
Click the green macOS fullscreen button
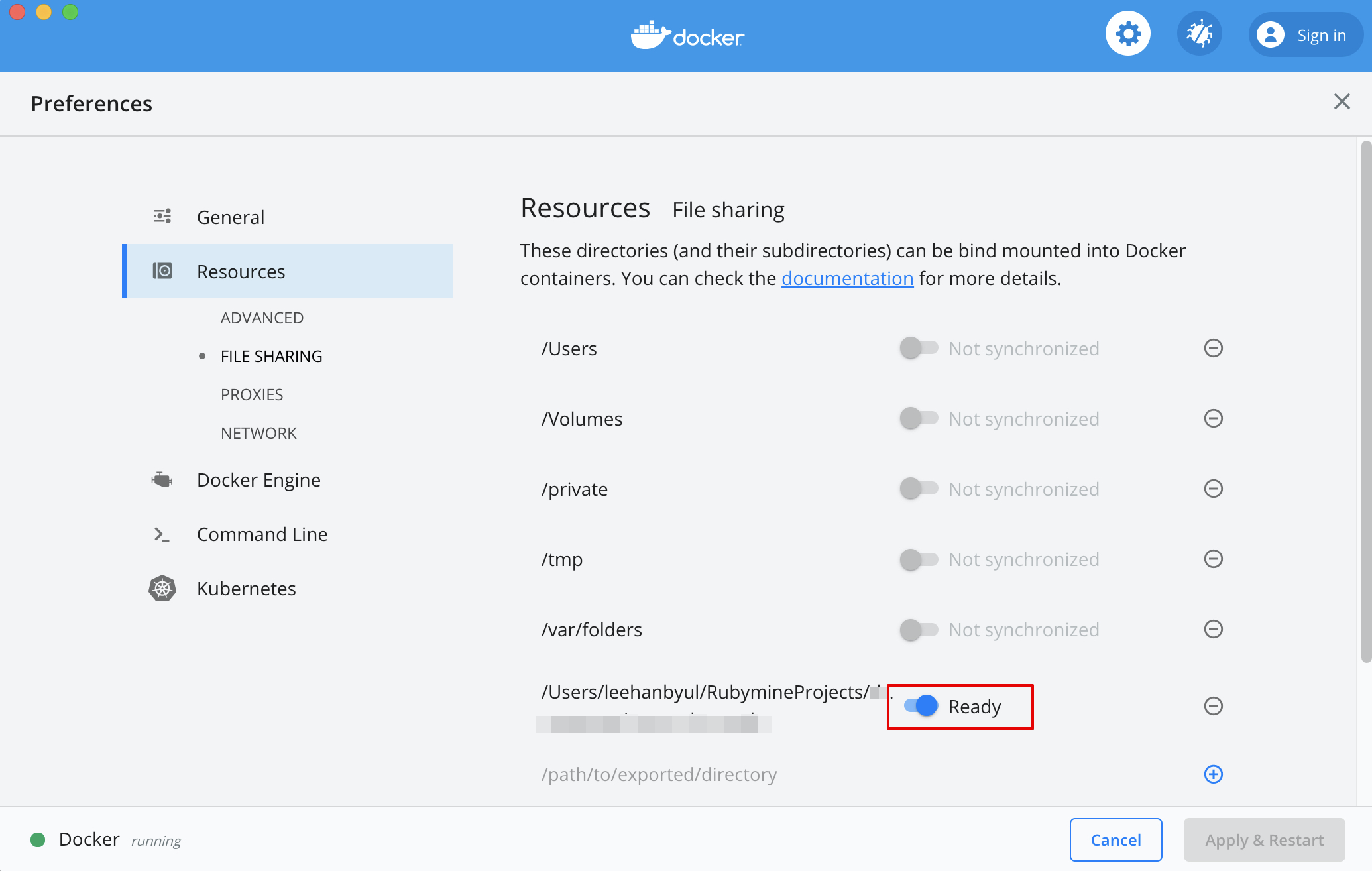pyautogui.click(x=70, y=12)
